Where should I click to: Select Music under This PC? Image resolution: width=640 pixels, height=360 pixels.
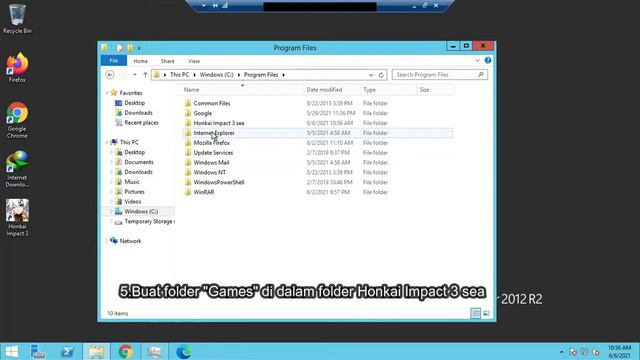pos(132,182)
